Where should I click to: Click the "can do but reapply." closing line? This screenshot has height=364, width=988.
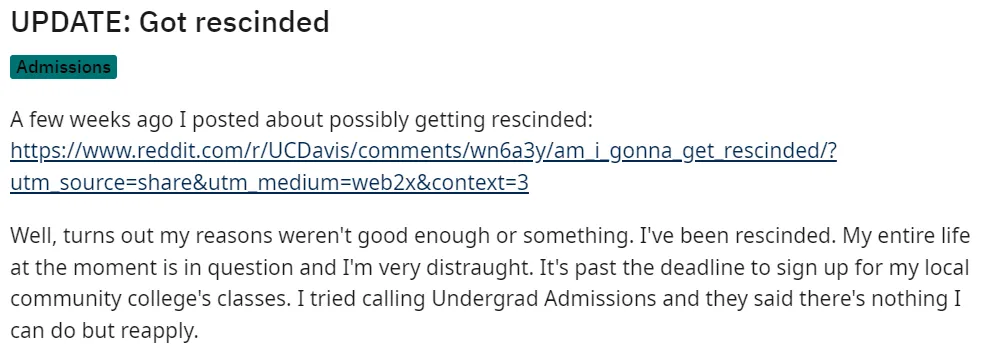click(104, 331)
